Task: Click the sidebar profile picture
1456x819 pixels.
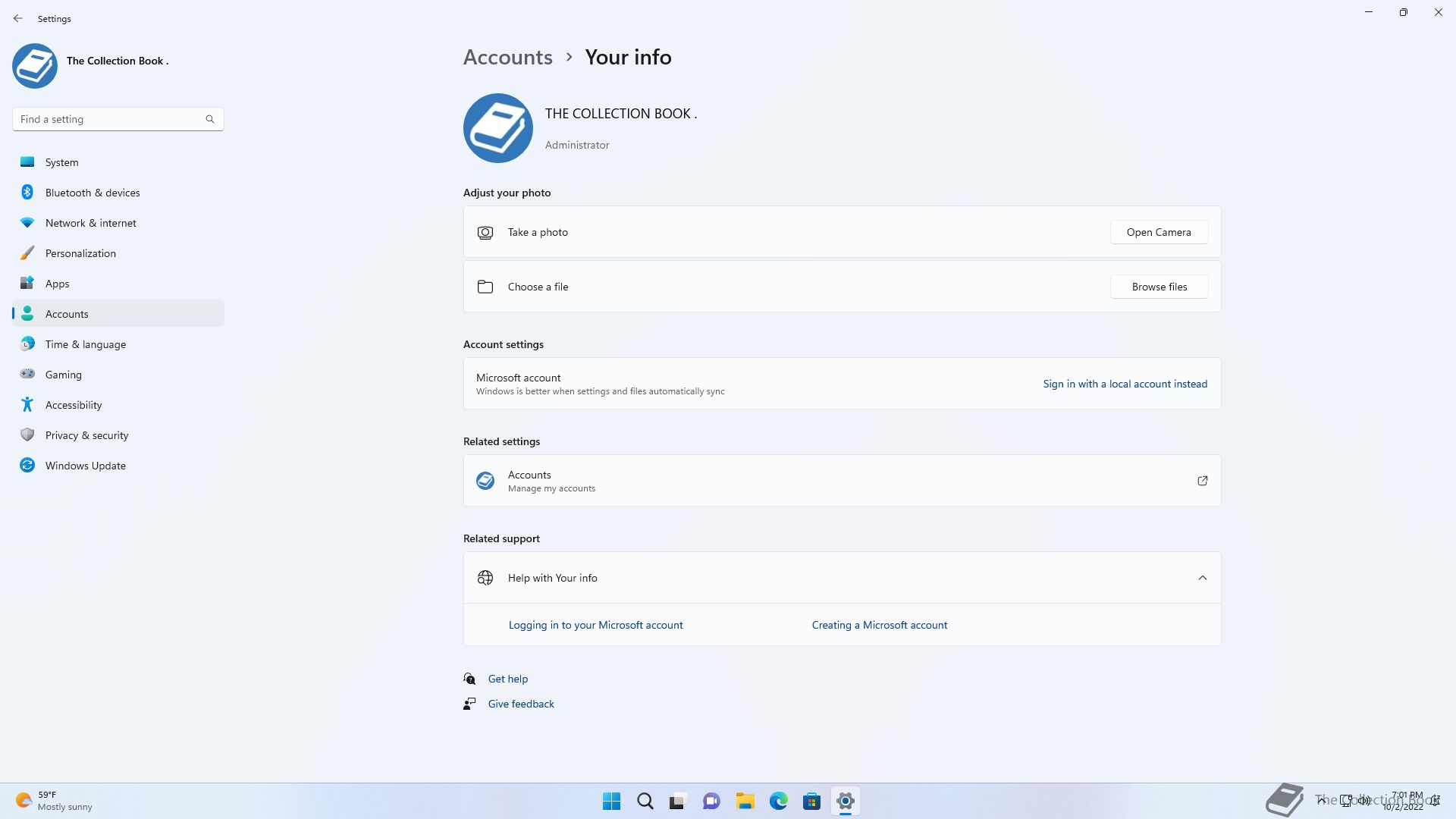Action: [x=35, y=66]
